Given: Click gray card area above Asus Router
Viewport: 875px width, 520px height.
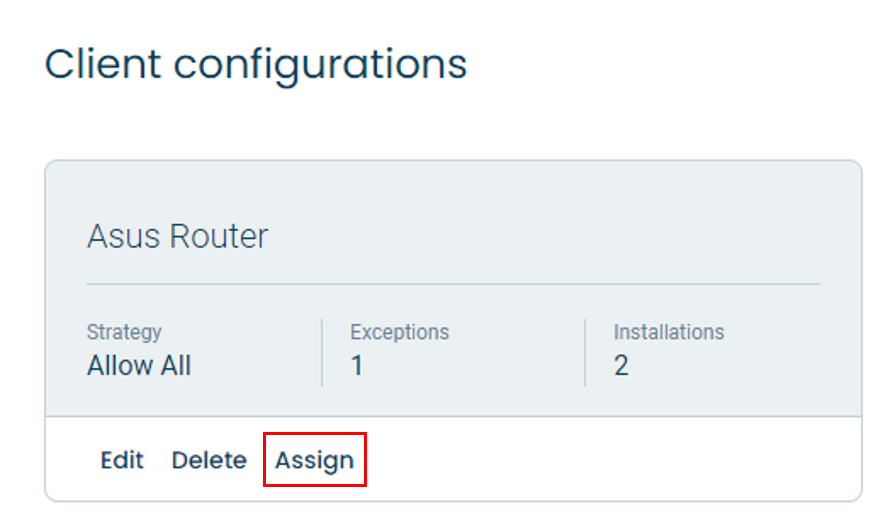Looking at the screenshot, I should (454, 190).
